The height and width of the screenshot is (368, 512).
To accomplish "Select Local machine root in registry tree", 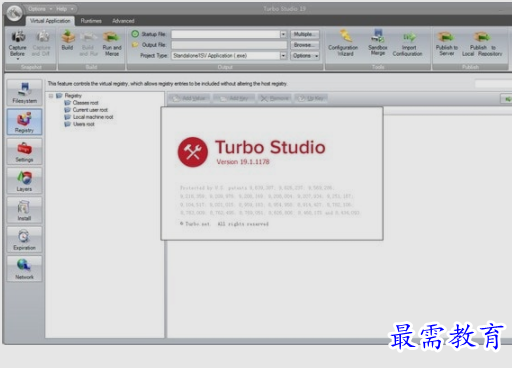I will [93, 117].
